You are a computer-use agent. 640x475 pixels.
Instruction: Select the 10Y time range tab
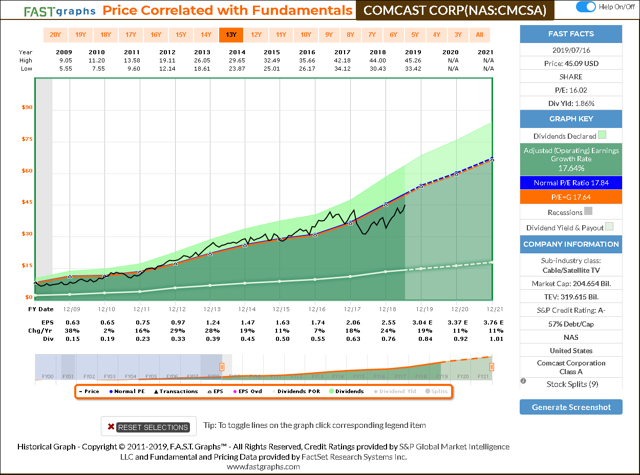pos(306,35)
